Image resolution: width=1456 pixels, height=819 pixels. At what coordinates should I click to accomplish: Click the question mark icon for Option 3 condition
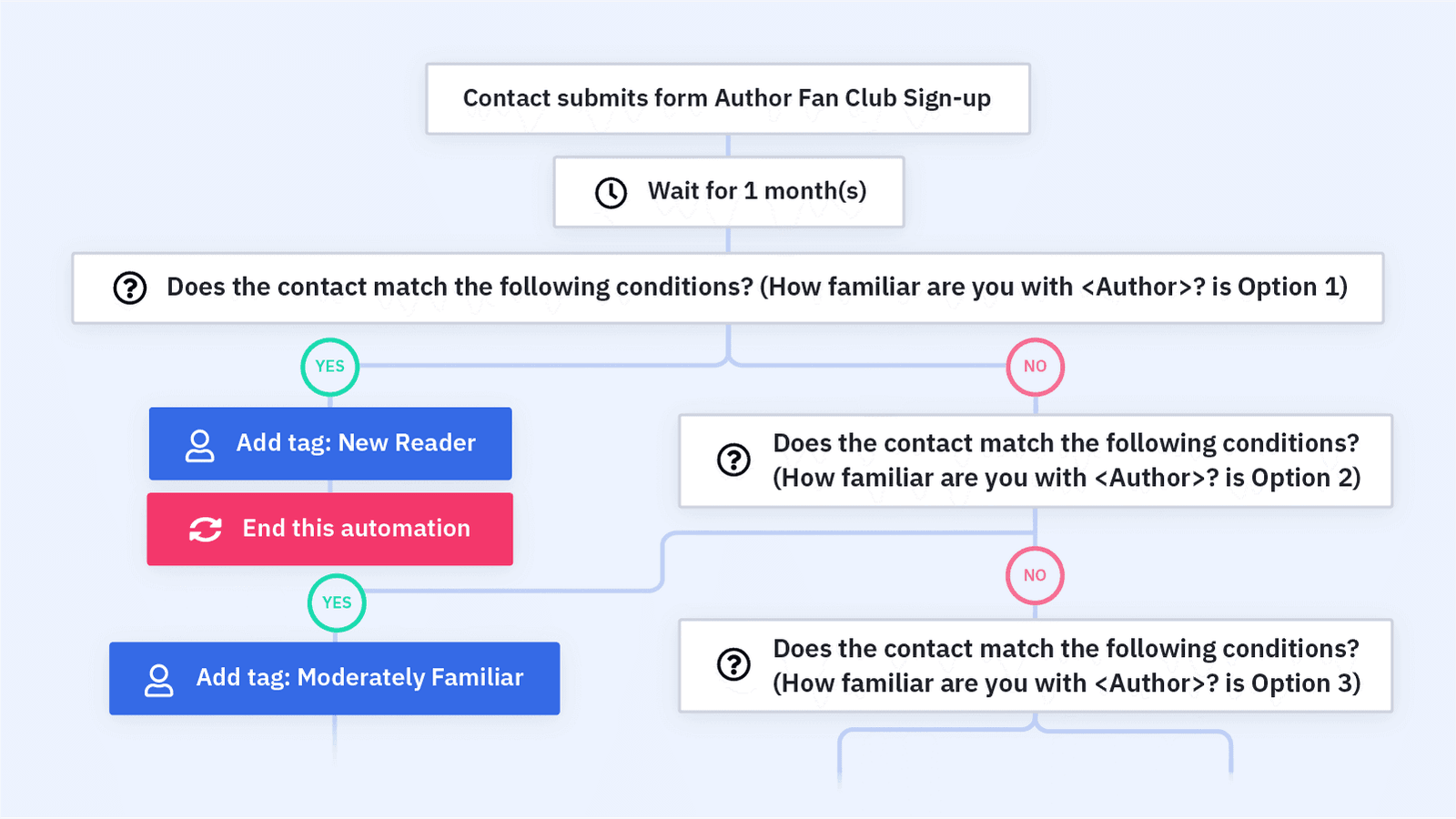733,664
